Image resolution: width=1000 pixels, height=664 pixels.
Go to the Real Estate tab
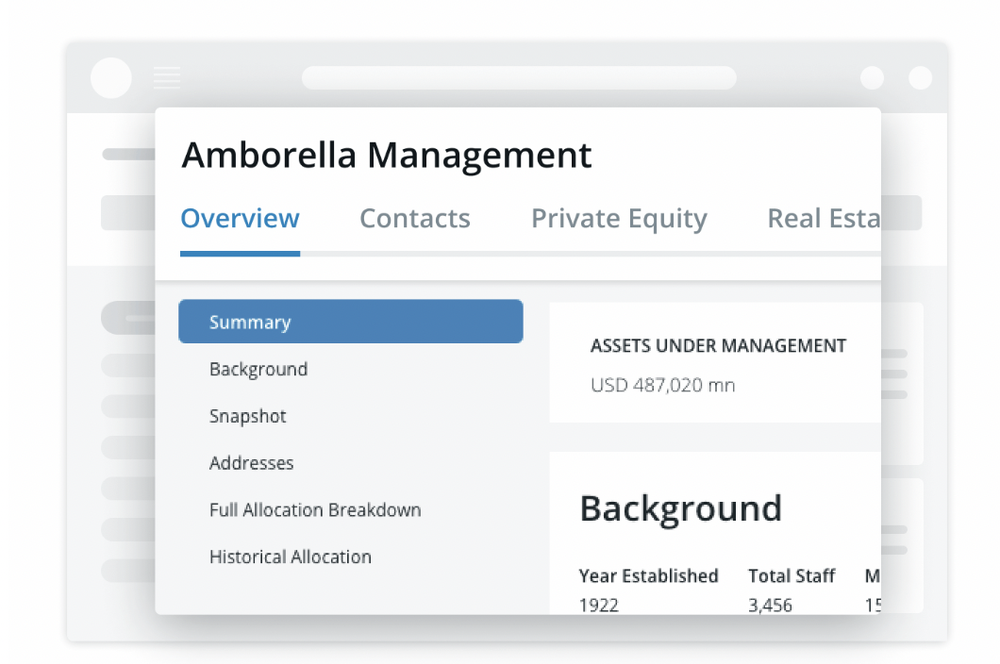click(824, 219)
